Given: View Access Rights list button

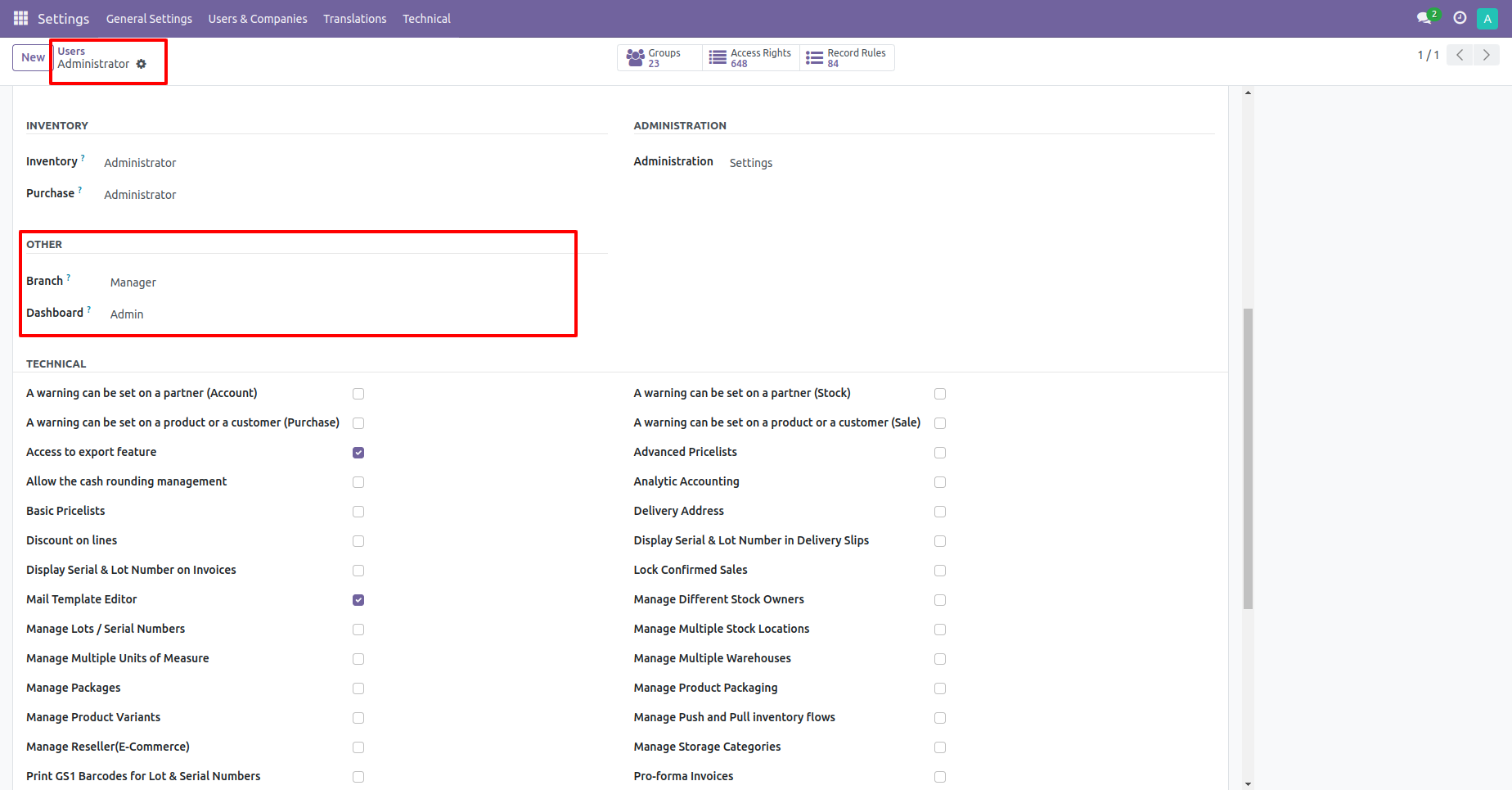Looking at the screenshot, I should (x=751, y=58).
